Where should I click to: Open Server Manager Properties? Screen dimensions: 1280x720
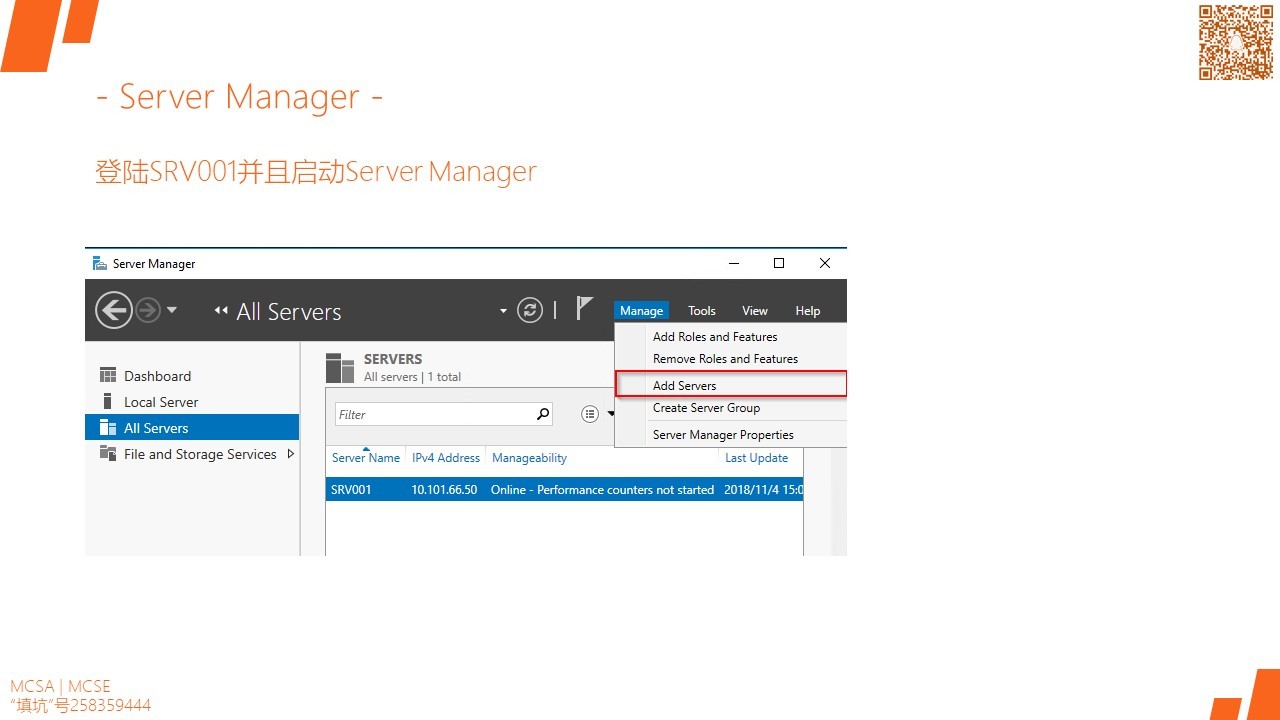click(723, 435)
